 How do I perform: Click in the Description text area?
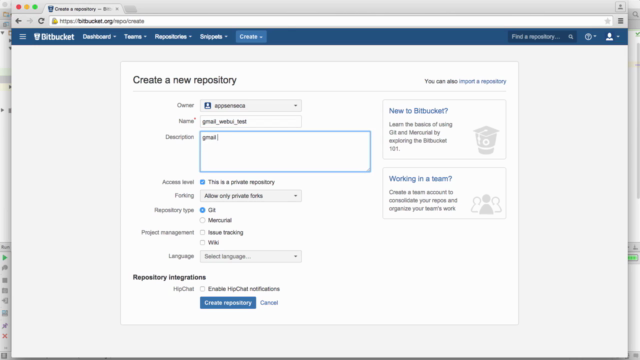[285, 151]
